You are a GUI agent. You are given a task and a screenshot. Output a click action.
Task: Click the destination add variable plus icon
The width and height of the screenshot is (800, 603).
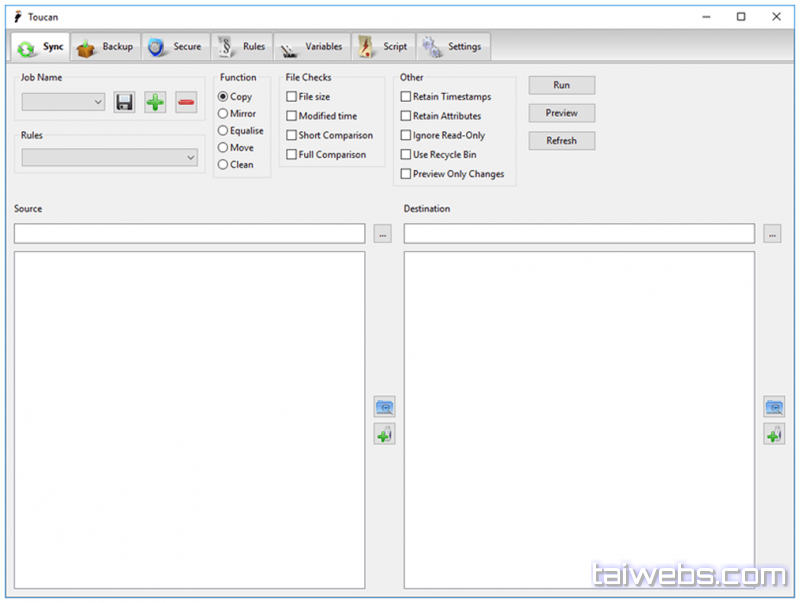(774, 434)
